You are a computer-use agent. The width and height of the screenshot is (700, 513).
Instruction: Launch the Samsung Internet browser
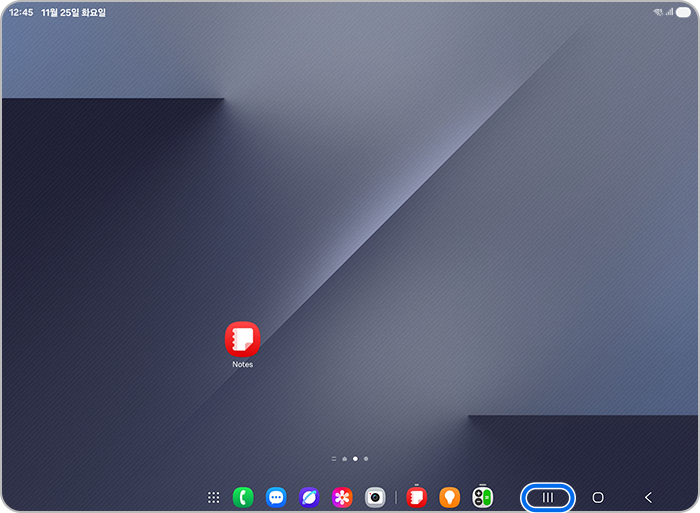[x=309, y=497]
